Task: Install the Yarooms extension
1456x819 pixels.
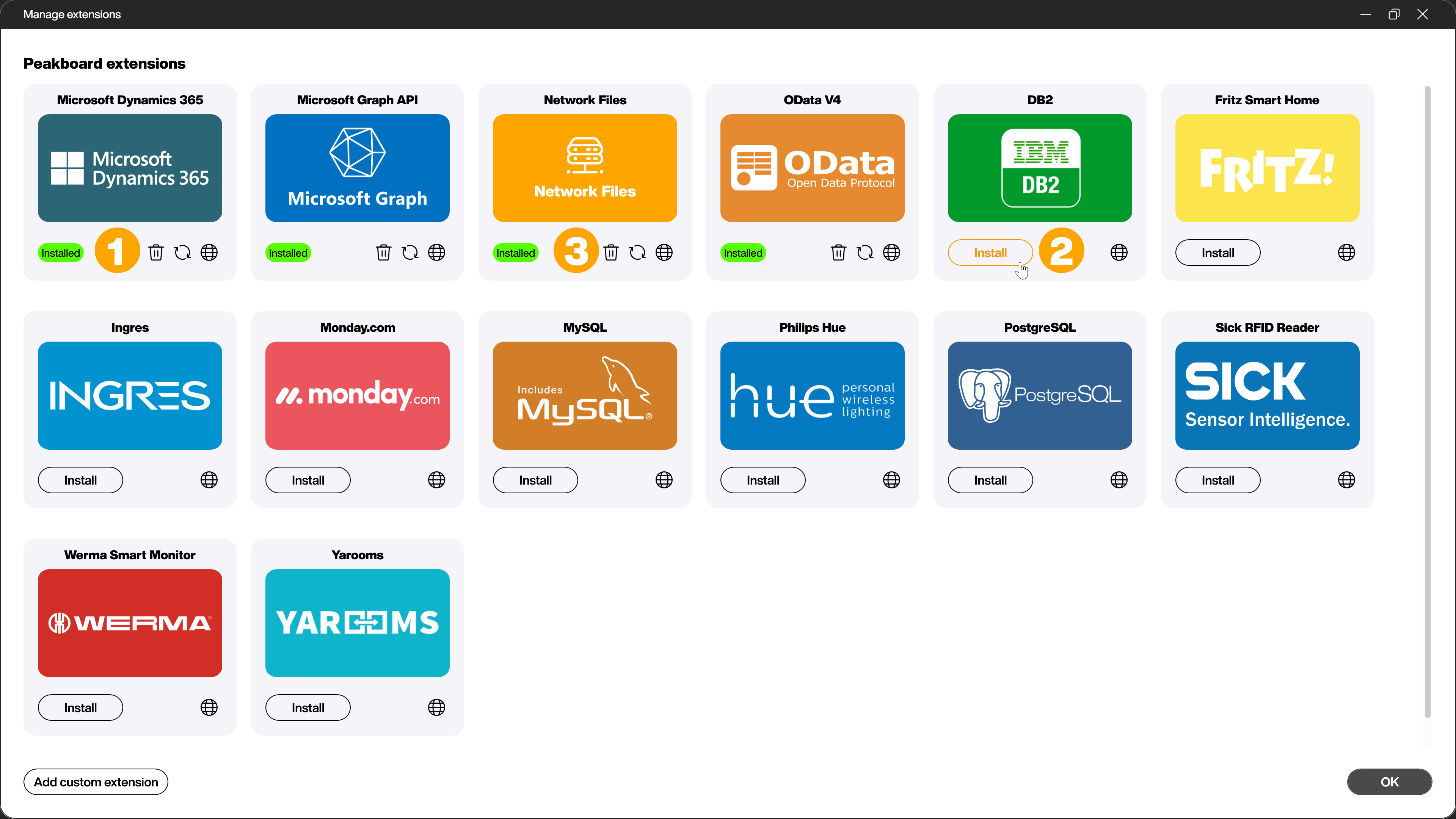Action: pos(308,708)
